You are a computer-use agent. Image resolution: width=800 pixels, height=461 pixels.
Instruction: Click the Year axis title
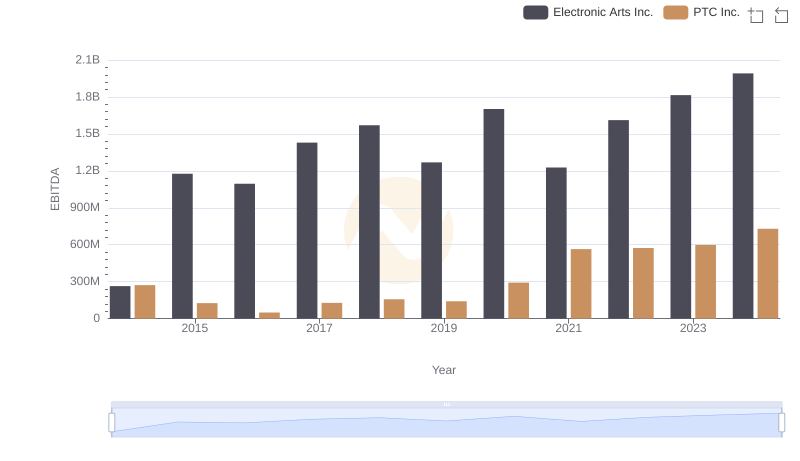(444, 370)
